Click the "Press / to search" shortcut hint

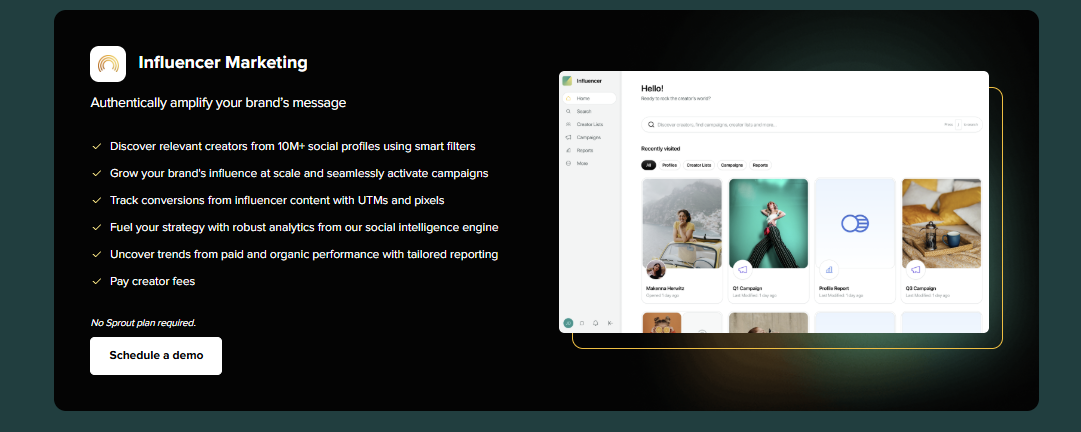[961, 125]
